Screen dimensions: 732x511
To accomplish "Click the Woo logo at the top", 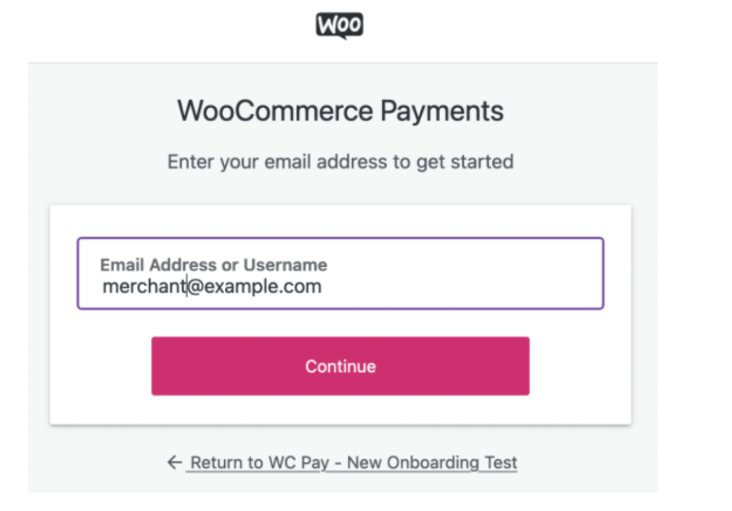I will click(339, 25).
